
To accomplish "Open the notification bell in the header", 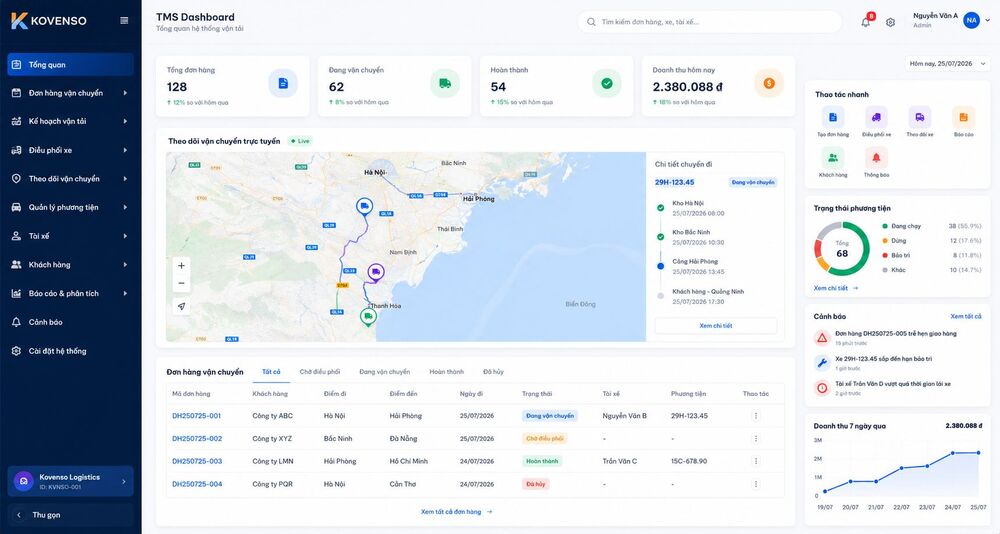I will (x=865, y=22).
